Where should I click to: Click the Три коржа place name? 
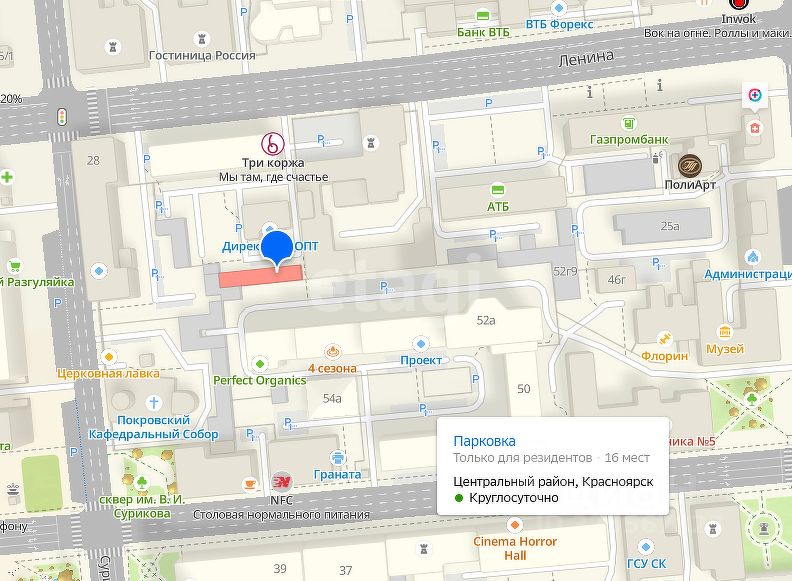coord(273,163)
